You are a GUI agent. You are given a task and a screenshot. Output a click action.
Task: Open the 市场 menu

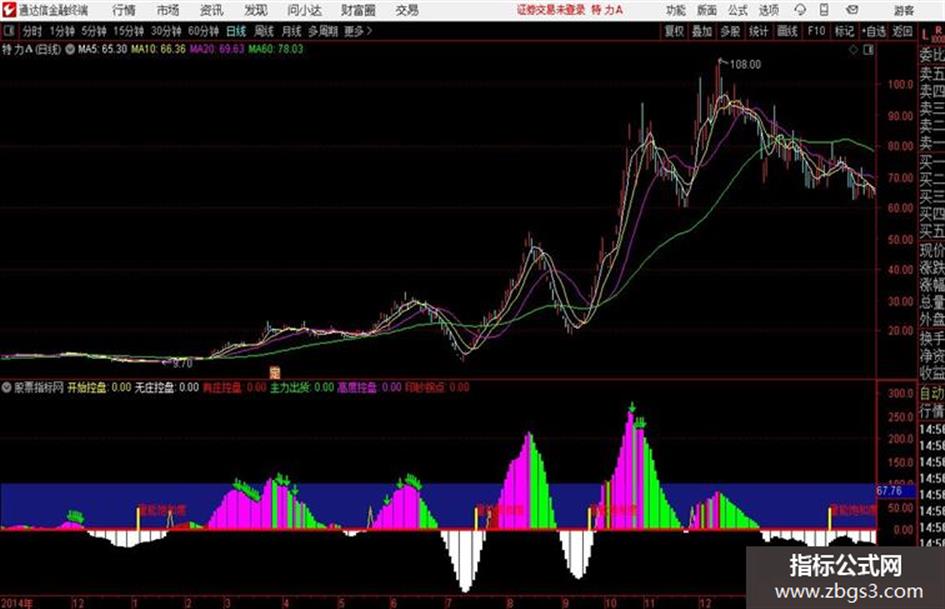point(168,10)
